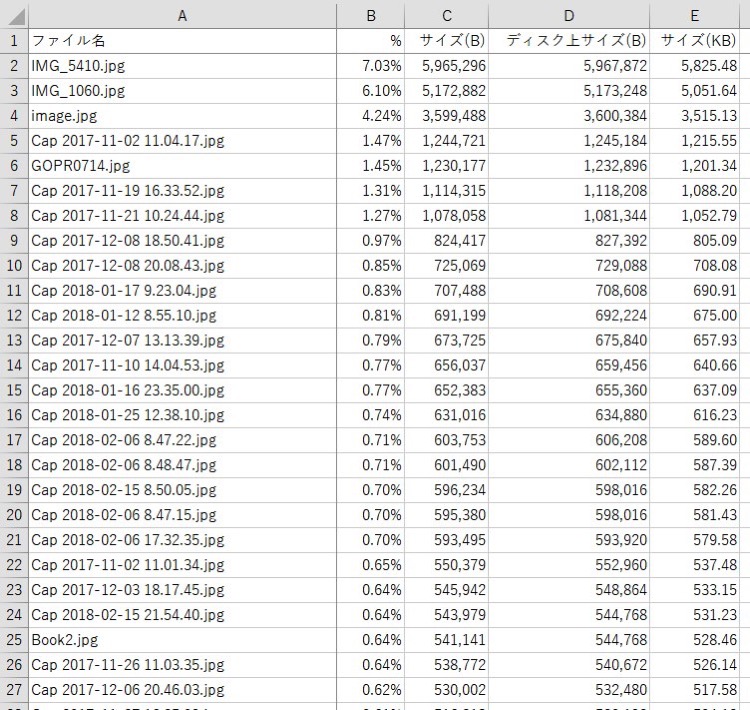Select the cell with value 5,965,296
The image size is (750, 710).
coord(447,66)
